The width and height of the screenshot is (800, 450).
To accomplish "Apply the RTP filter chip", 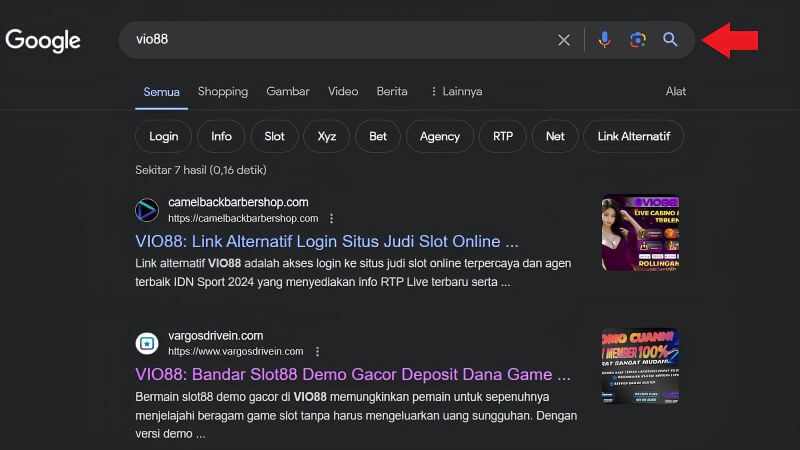I will (503, 136).
